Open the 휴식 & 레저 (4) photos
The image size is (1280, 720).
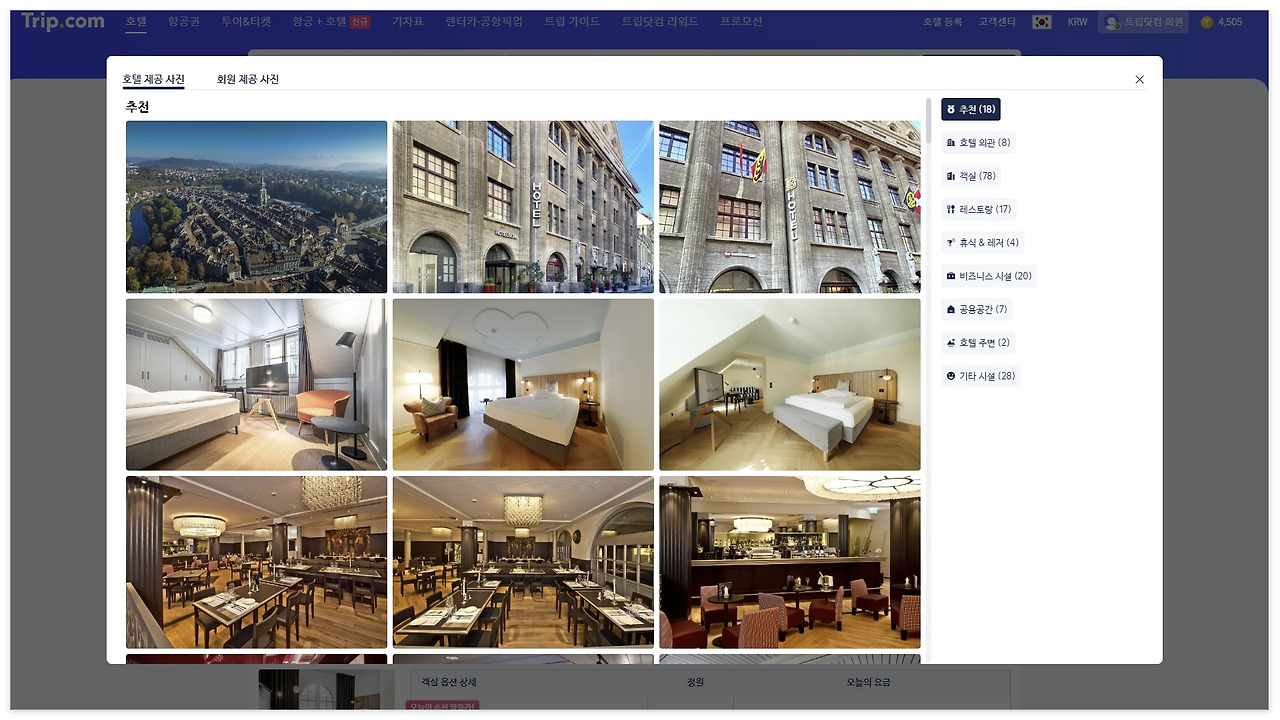(x=983, y=243)
